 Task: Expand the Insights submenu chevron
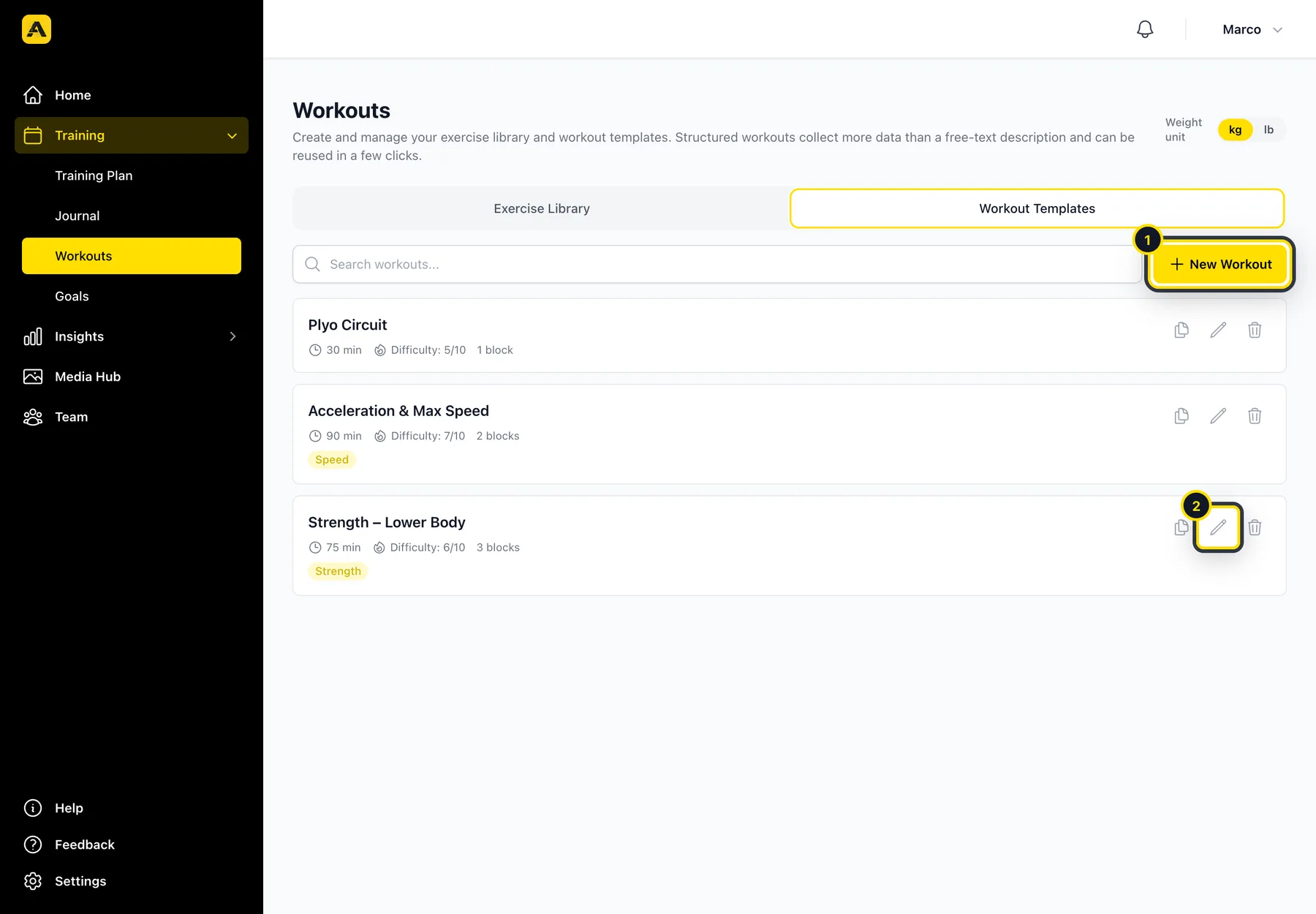[232, 336]
